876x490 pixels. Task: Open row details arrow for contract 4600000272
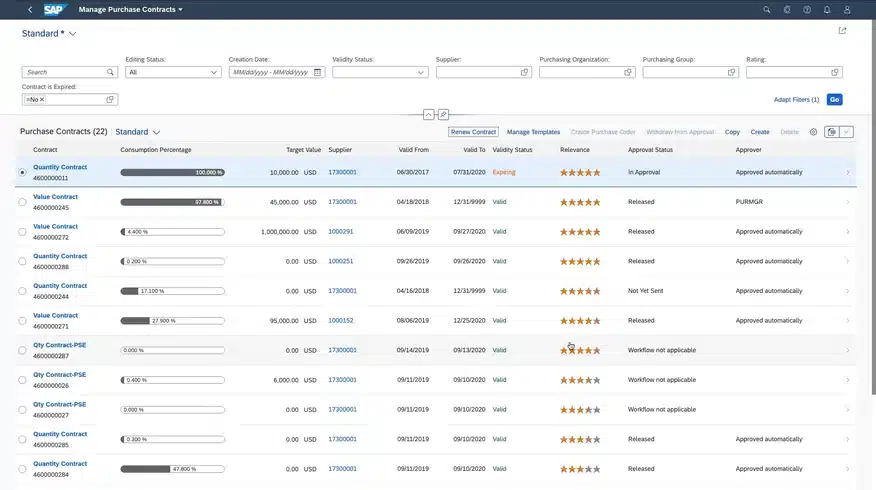pyautogui.click(x=848, y=232)
